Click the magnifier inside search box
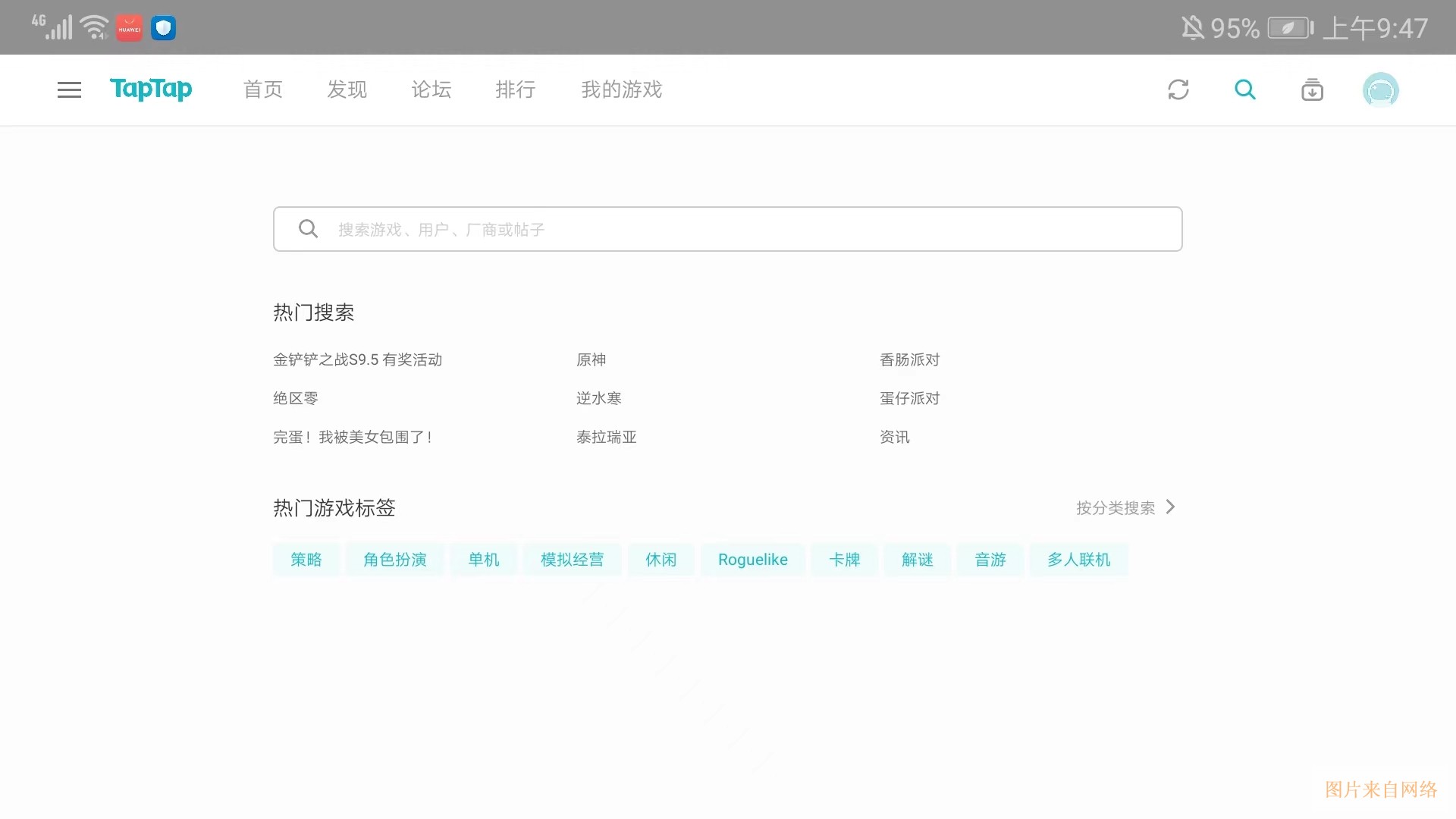Viewport: 1456px width, 819px height. pos(308,229)
